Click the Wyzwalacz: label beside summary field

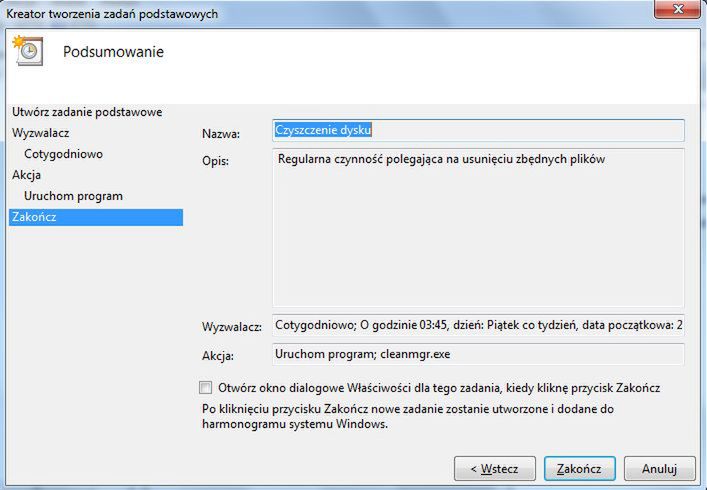(x=232, y=327)
